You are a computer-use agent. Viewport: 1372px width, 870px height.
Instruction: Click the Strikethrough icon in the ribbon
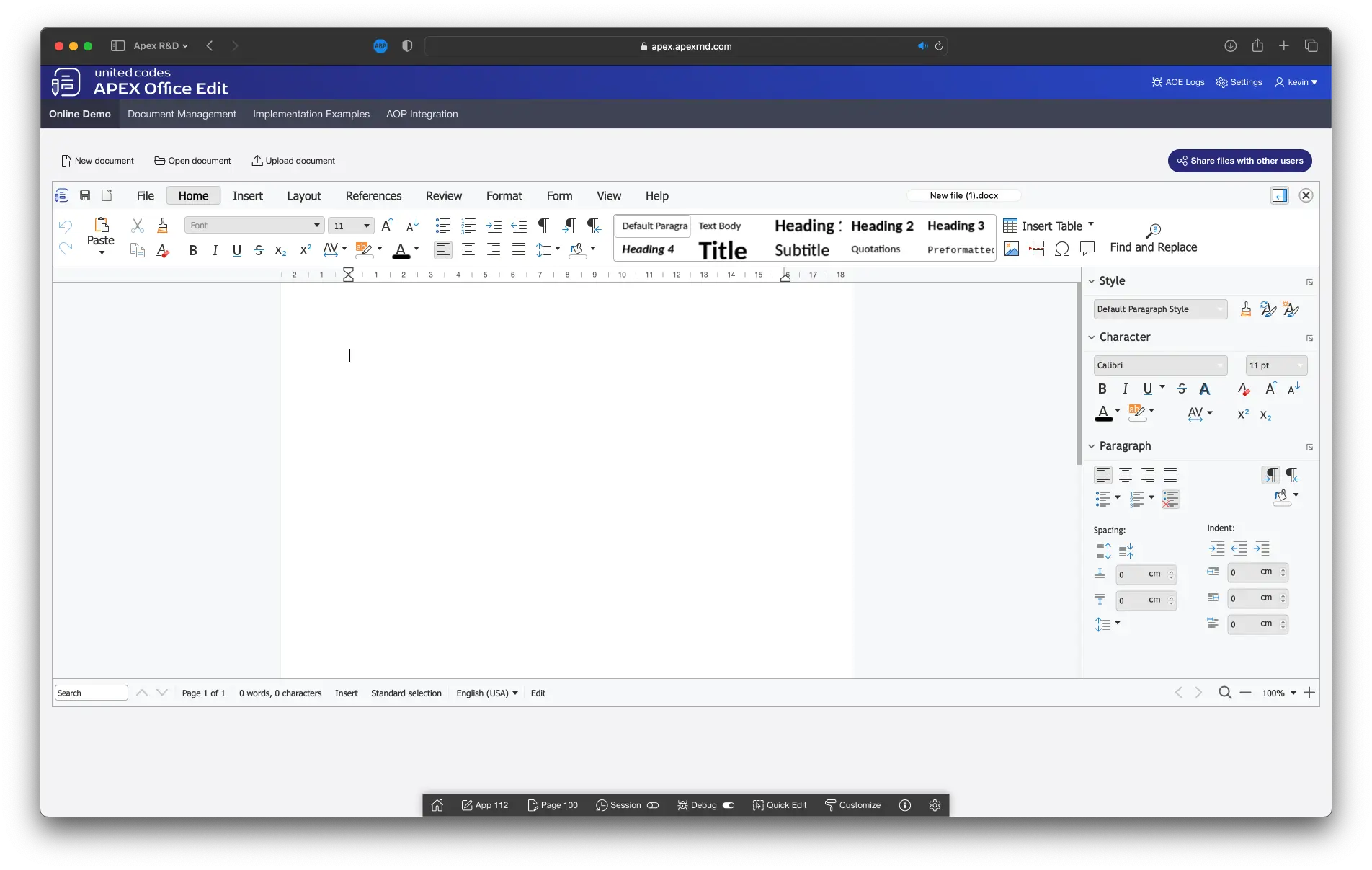coord(259,250)
